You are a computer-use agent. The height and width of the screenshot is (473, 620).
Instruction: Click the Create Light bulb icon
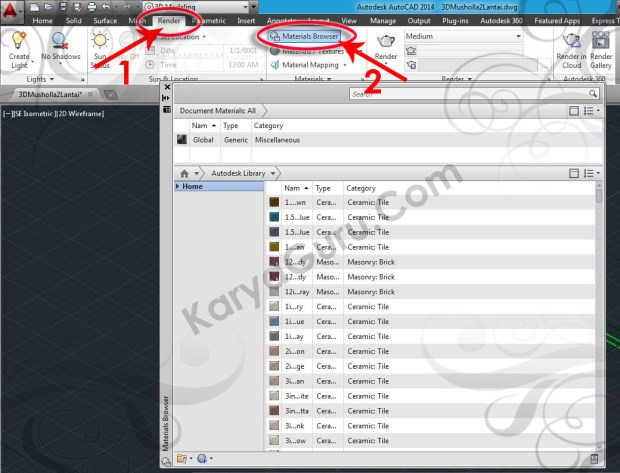click(x=19, y=40)
